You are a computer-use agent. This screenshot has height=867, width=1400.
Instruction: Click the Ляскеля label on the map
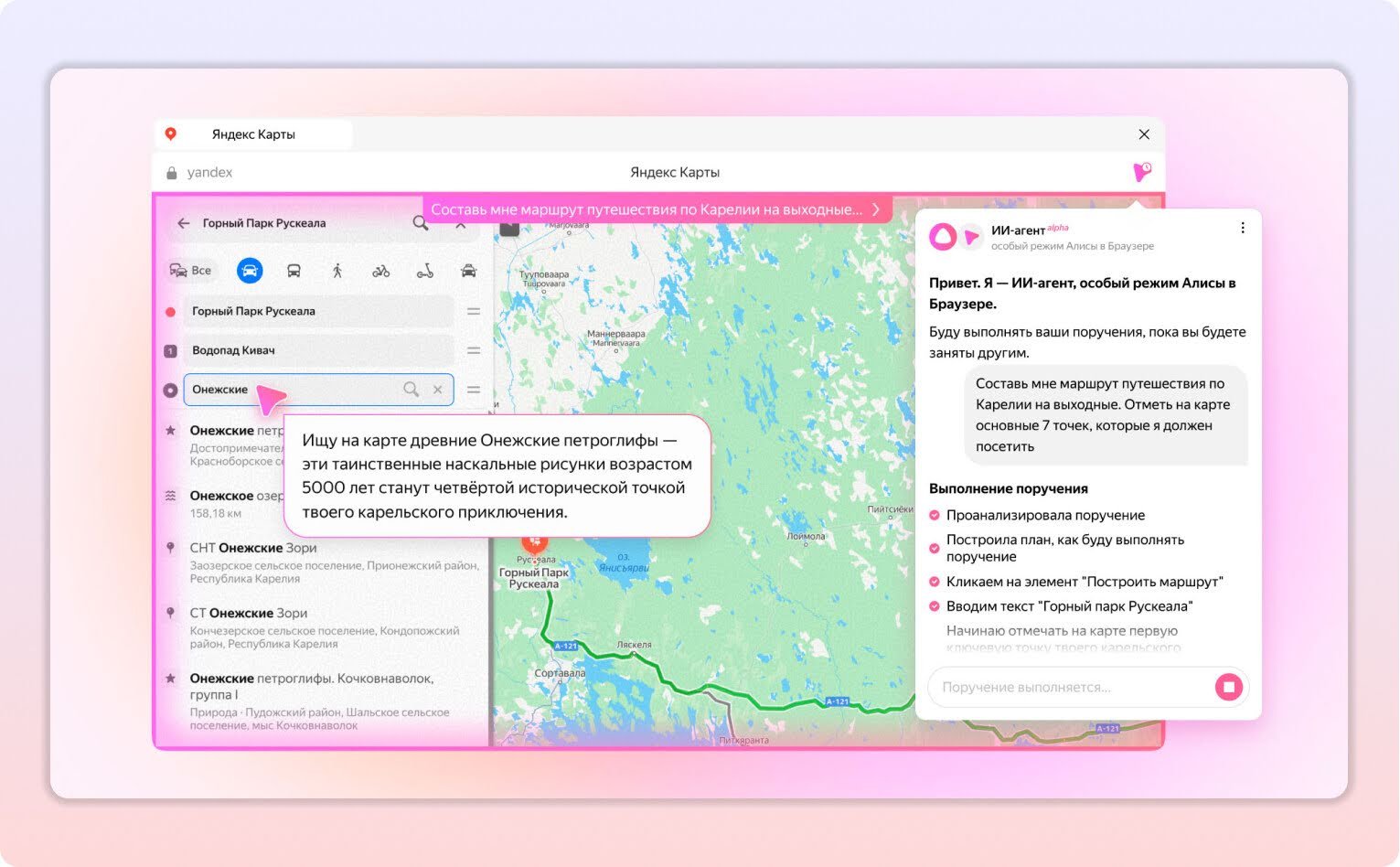(634, 645)
